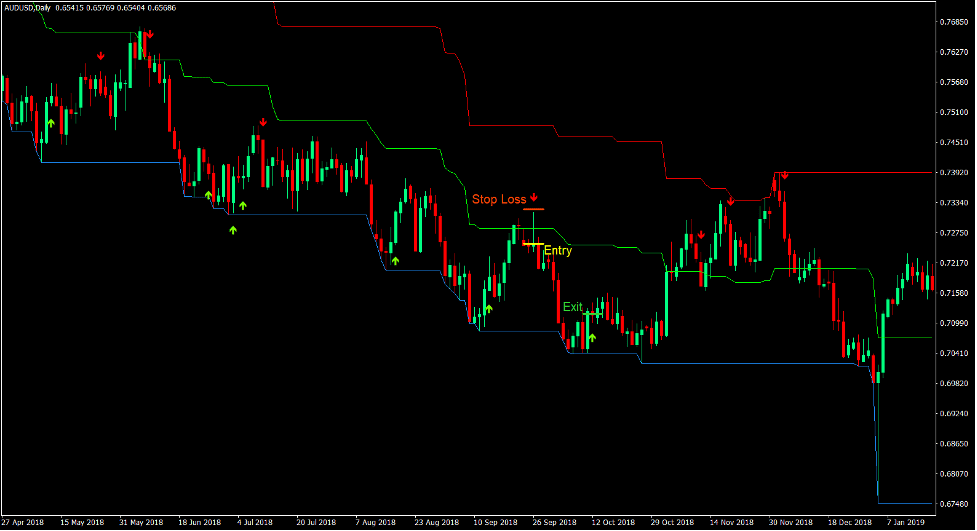
Task: Click the red arrow beside Stop Loss label
Action: point(535,197)
